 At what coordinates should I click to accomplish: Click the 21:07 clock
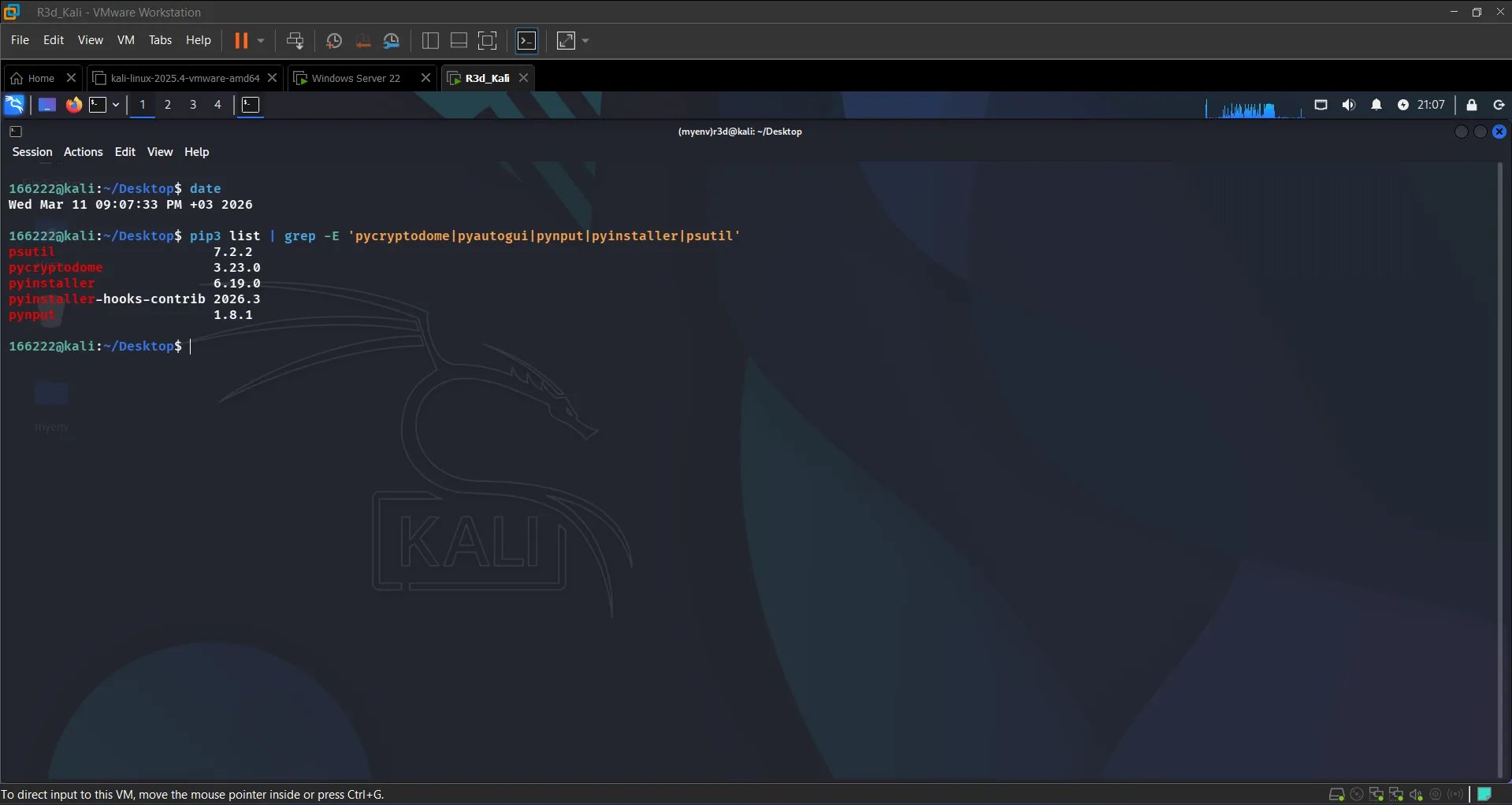(x=1431, y=105)
